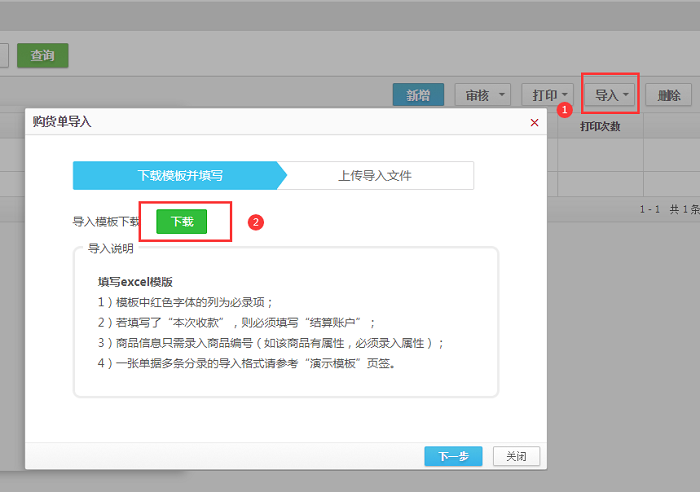Click the green 查询 search button

pyautogui.click(x=42, y=55)
